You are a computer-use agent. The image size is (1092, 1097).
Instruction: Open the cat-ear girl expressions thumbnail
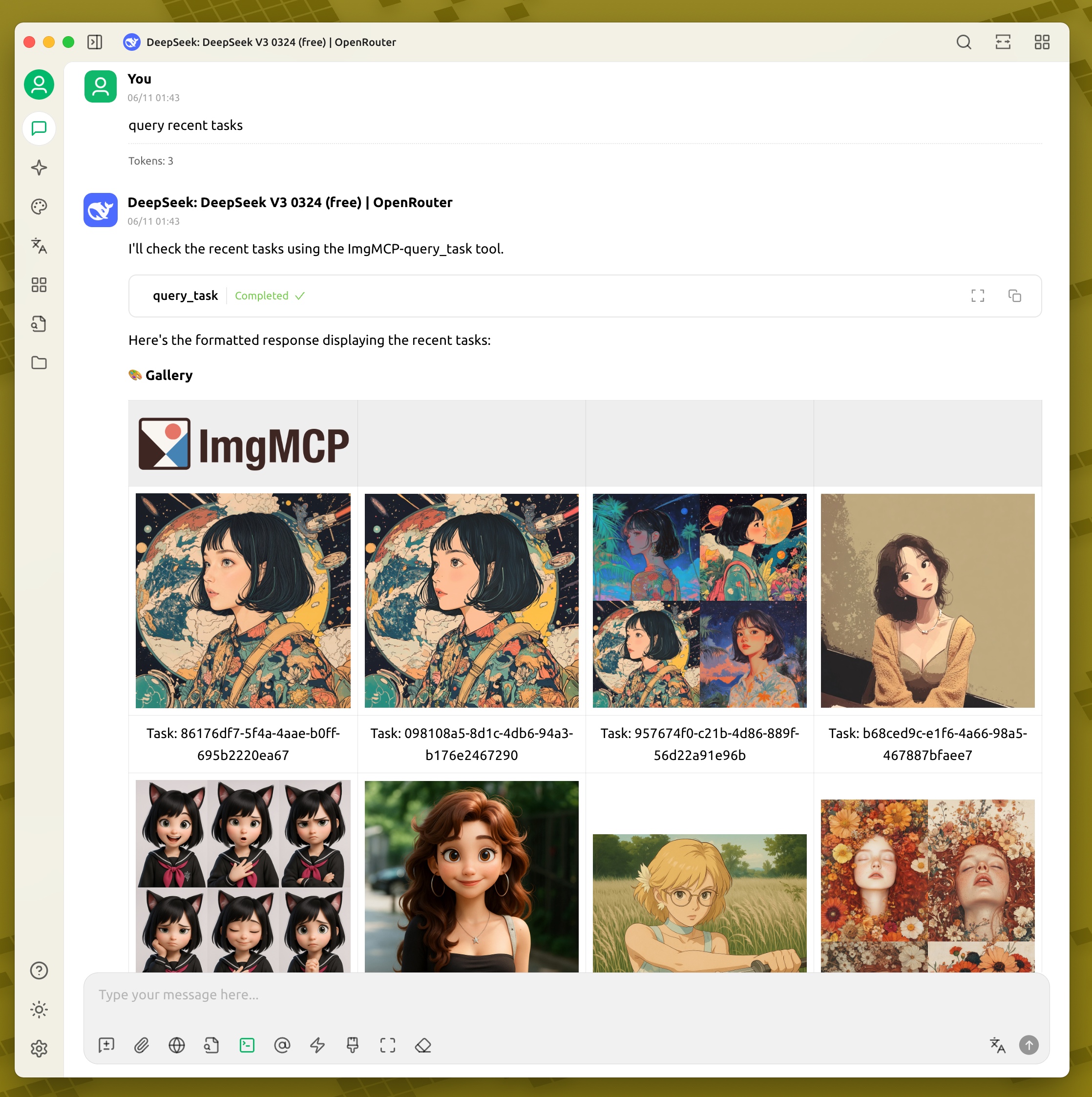243,876
